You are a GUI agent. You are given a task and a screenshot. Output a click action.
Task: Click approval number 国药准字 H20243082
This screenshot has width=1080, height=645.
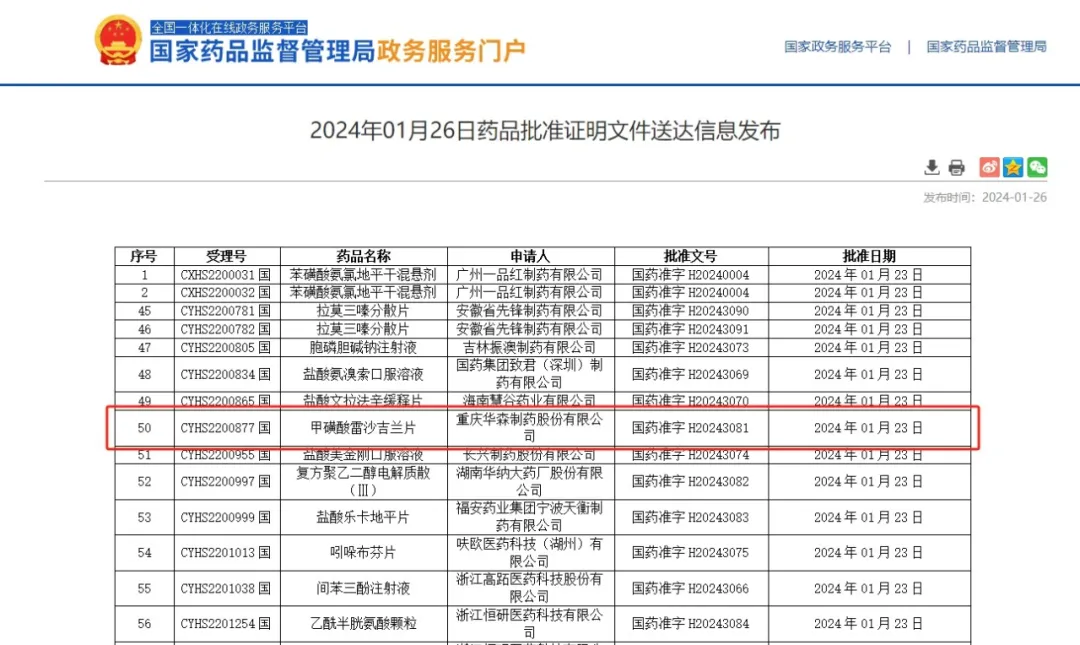tap(690, 482)
